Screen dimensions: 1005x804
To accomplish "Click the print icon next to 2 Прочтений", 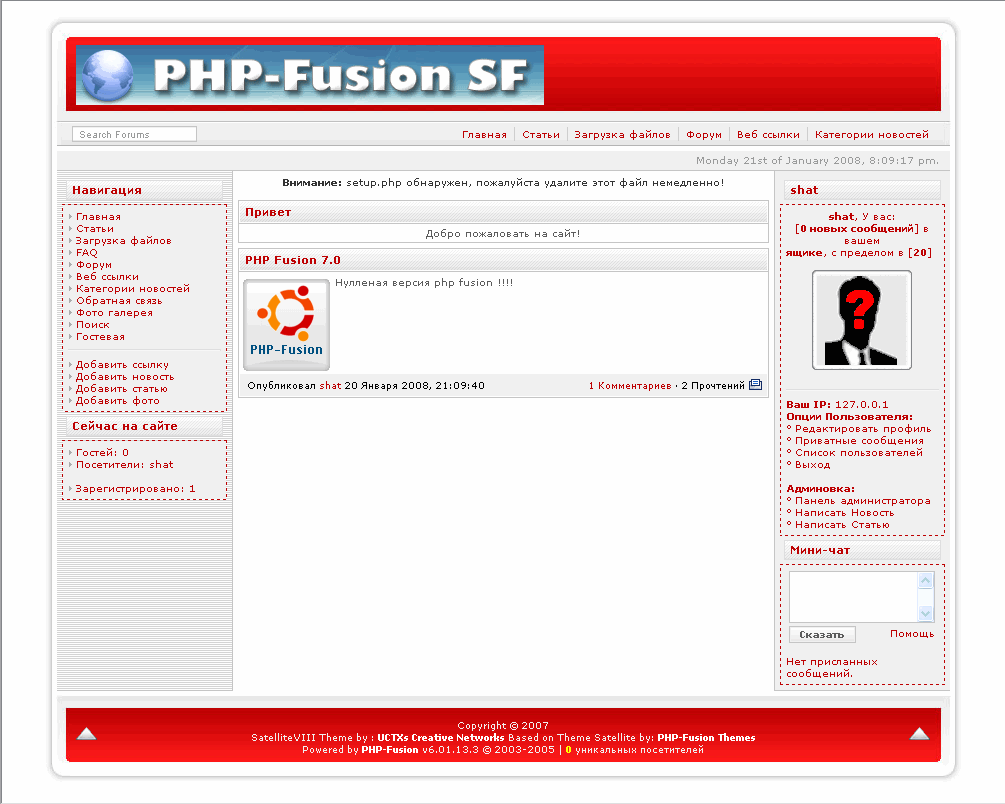I will 755,385.
